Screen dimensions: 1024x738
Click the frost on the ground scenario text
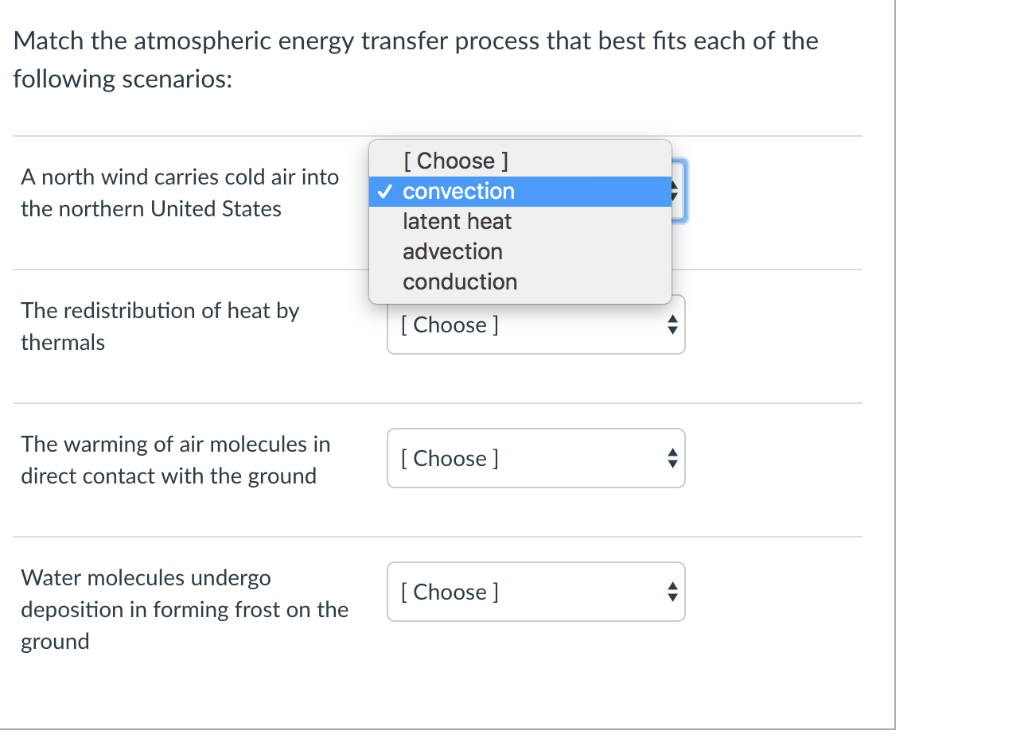click(185, 609)
